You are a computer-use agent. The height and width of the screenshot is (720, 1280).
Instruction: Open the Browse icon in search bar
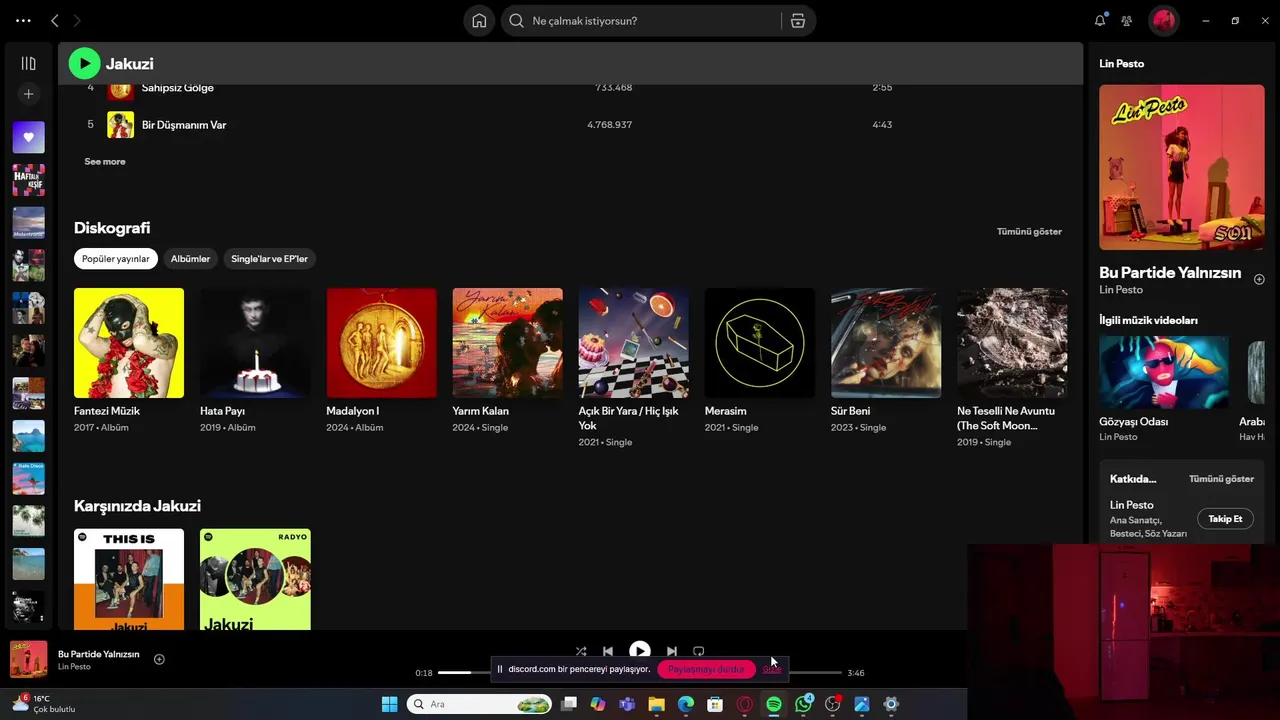798,21
